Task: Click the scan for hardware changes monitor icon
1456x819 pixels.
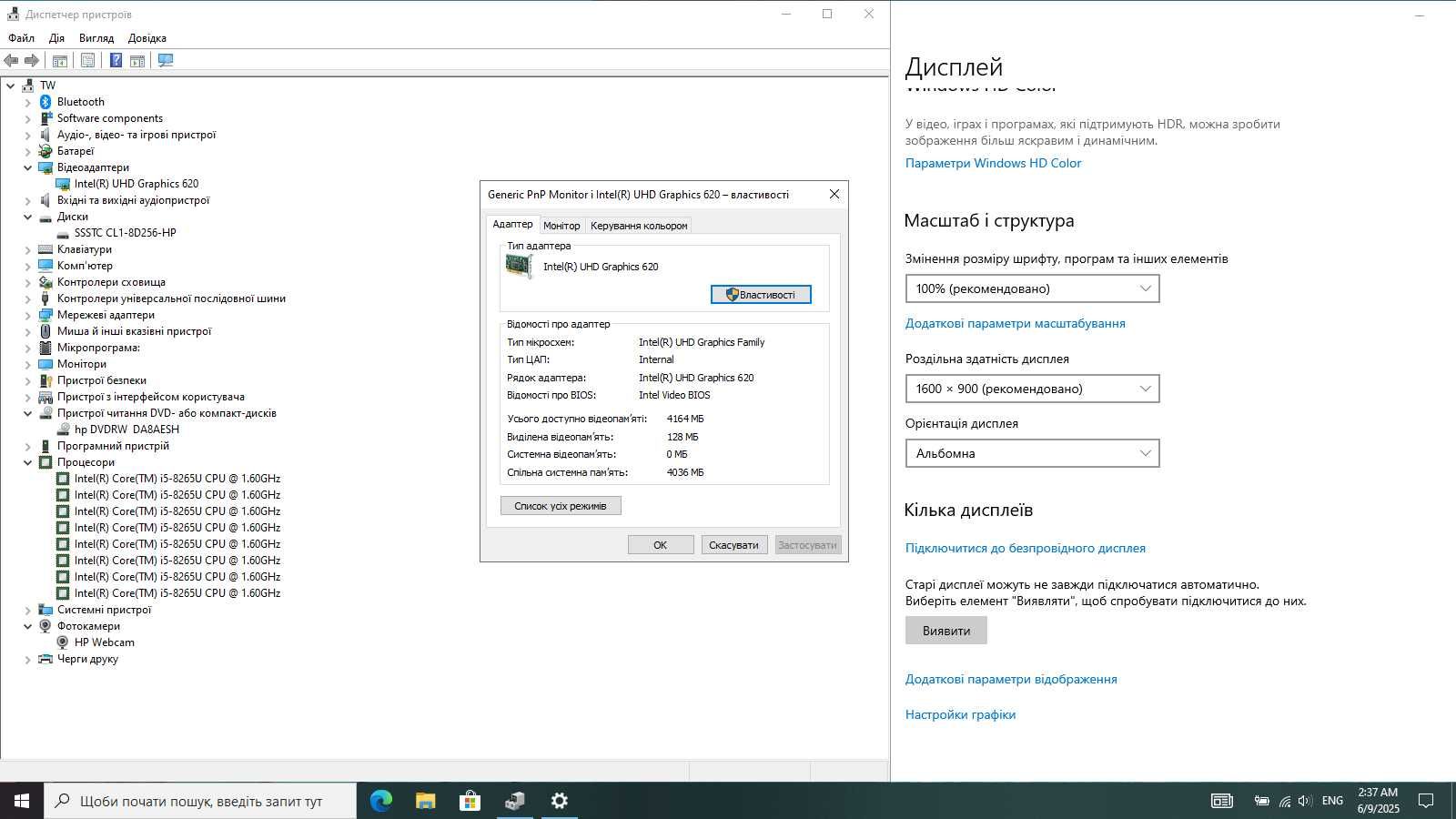Action: coord(165,60)
